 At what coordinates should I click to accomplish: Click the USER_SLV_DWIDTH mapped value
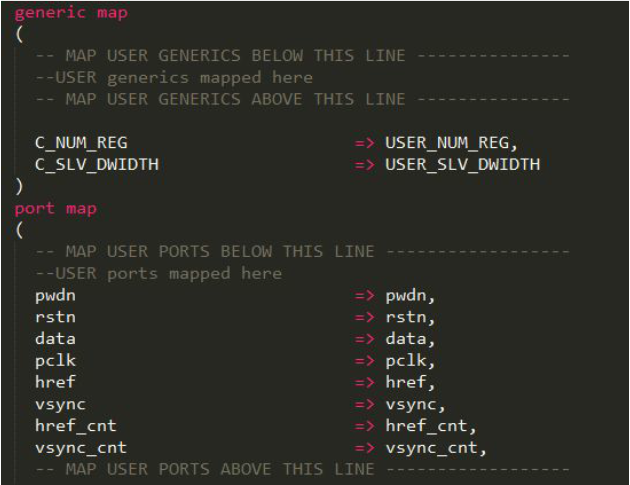462,164
